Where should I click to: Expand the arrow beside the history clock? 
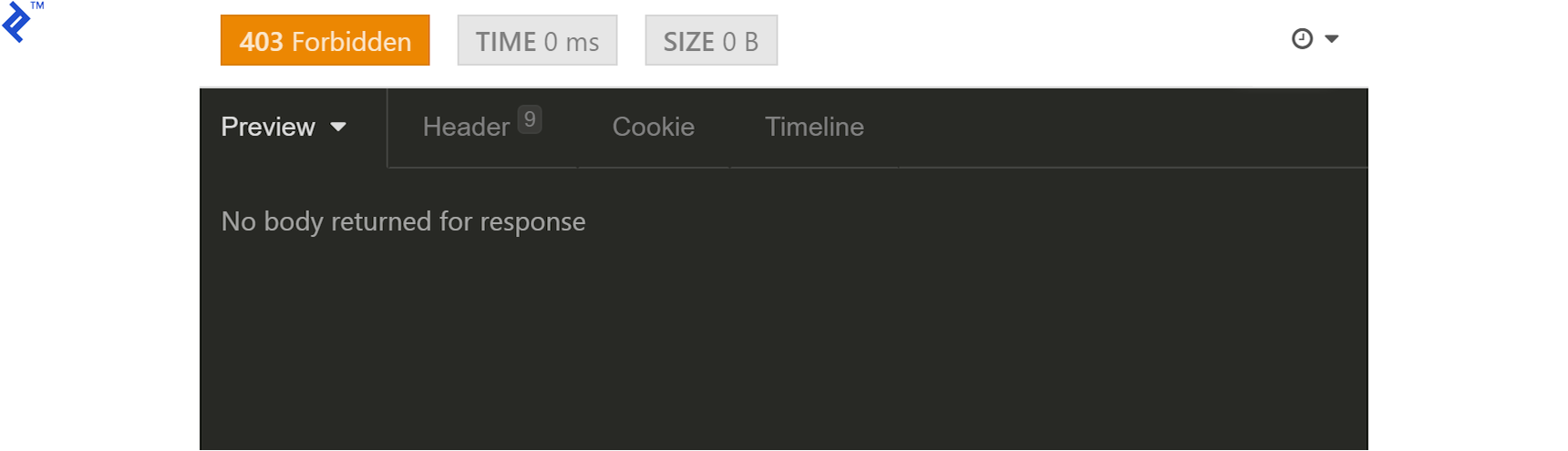1332,39
